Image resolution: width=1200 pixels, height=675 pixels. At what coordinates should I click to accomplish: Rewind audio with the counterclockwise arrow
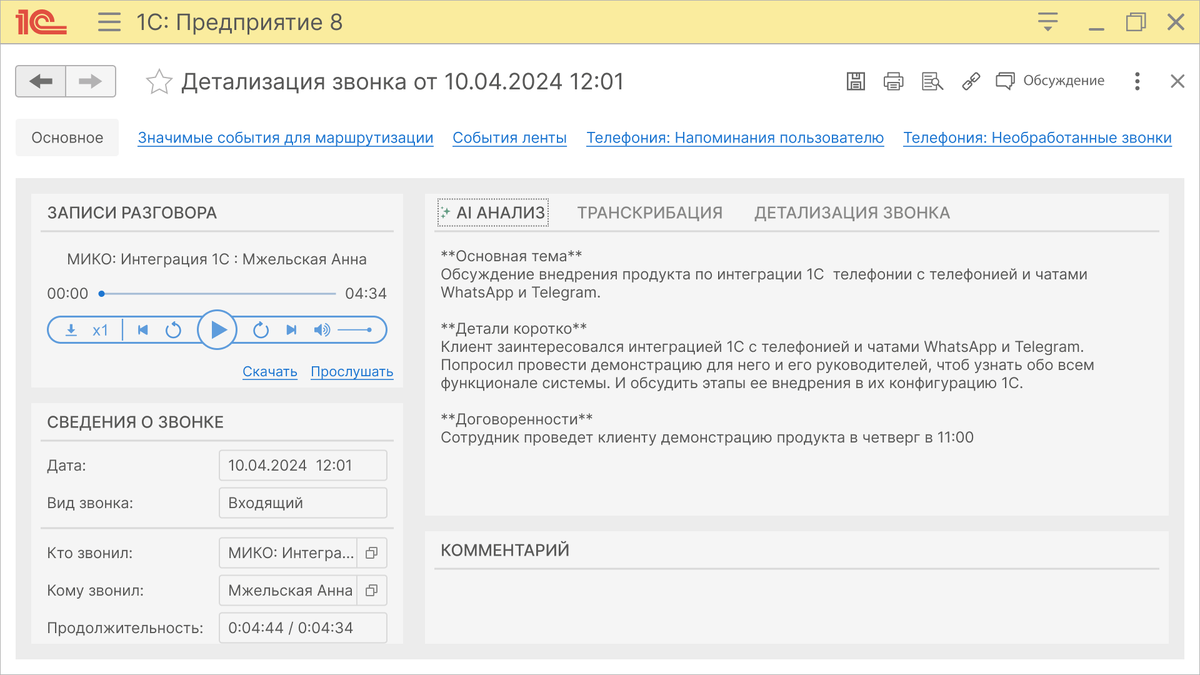173,330
